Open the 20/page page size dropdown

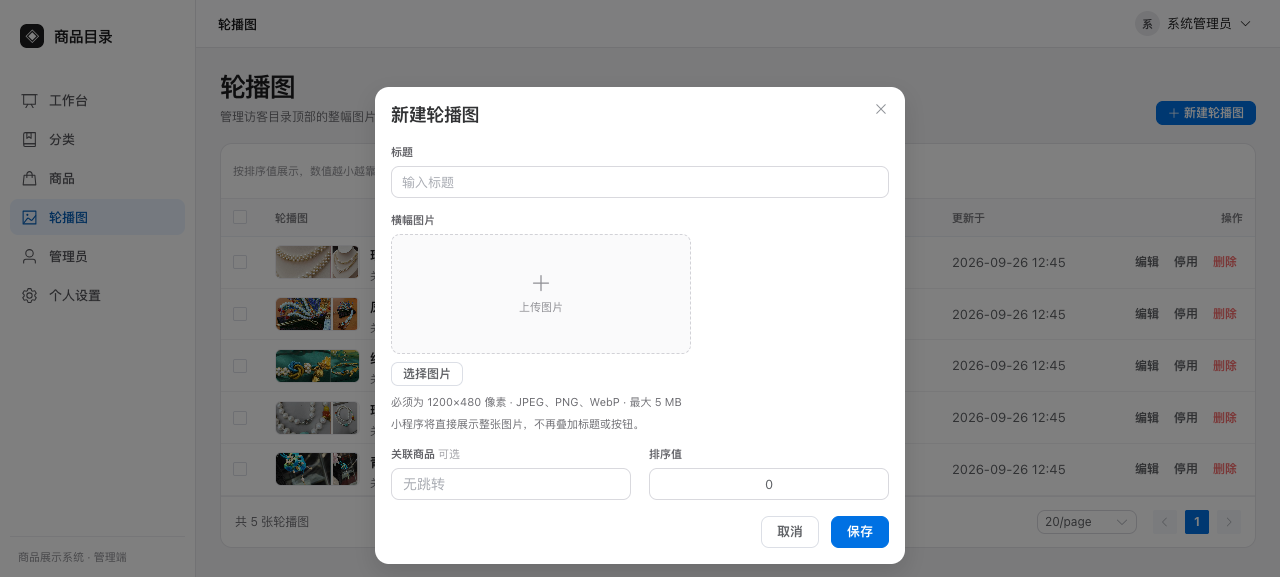(1087, 522)
